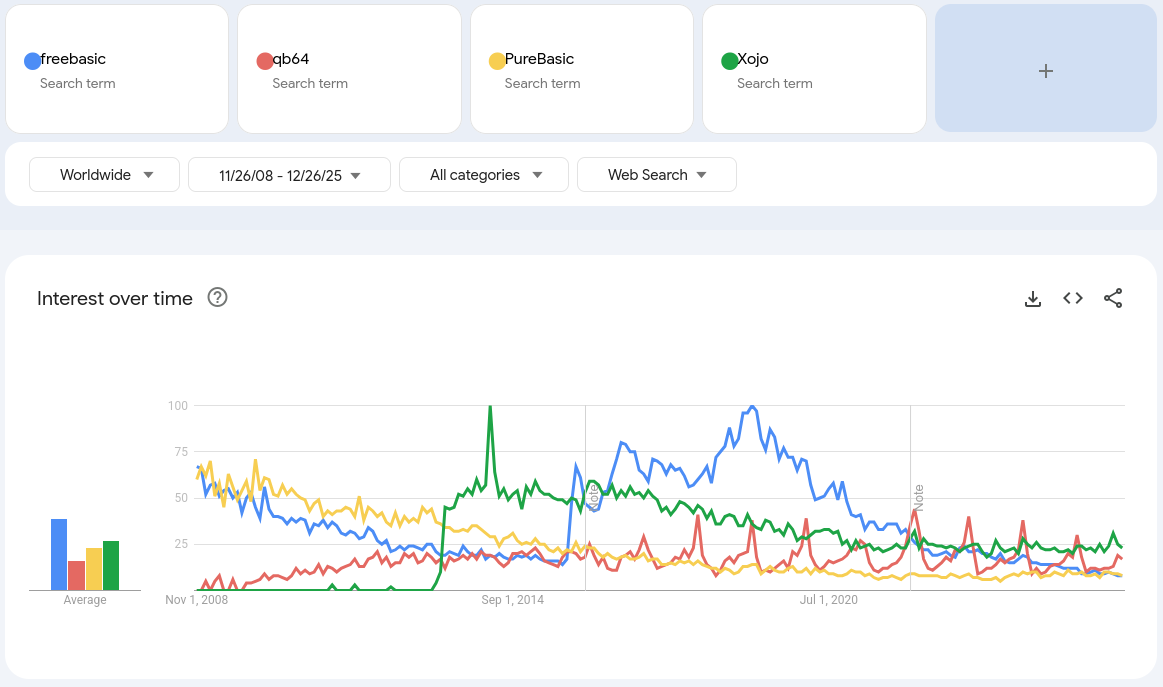Click the Note marker near 2016
The height and width of the screenshot is (687, 1163).
[x=593, y=497]
